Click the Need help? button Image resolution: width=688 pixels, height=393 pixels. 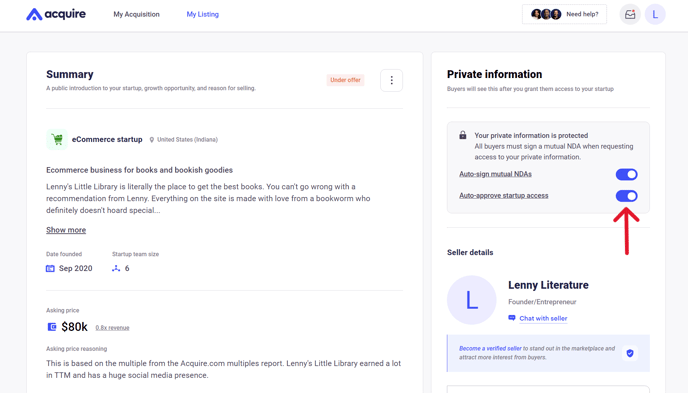[564, 14]
